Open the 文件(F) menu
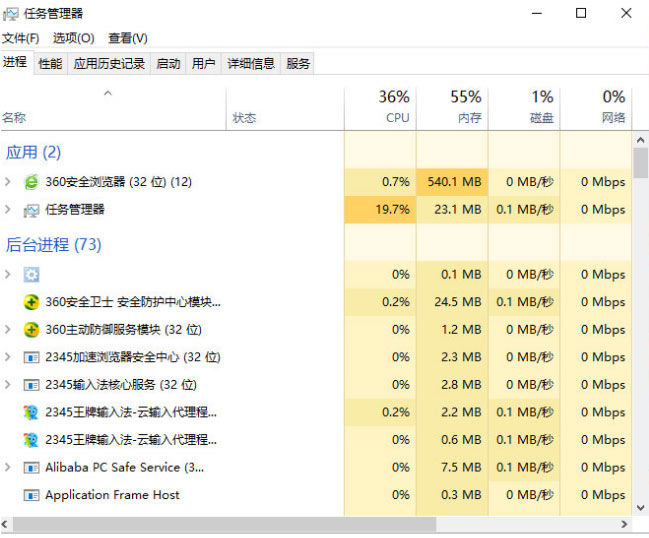This screenshot has height=538, width=649. coord(21,38)
